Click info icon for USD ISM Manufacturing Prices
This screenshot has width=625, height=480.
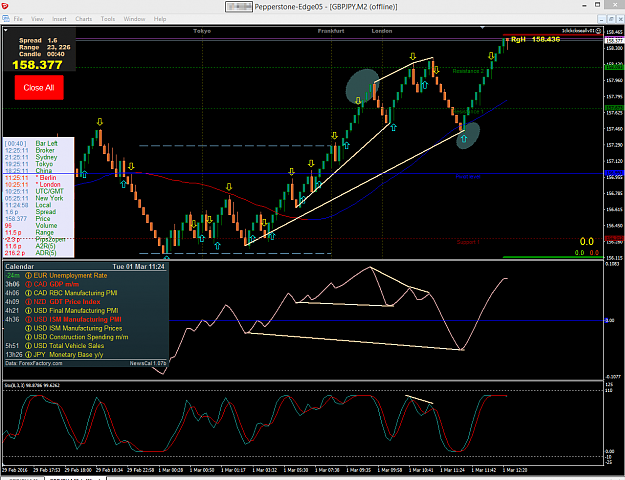tap(28, 328)
